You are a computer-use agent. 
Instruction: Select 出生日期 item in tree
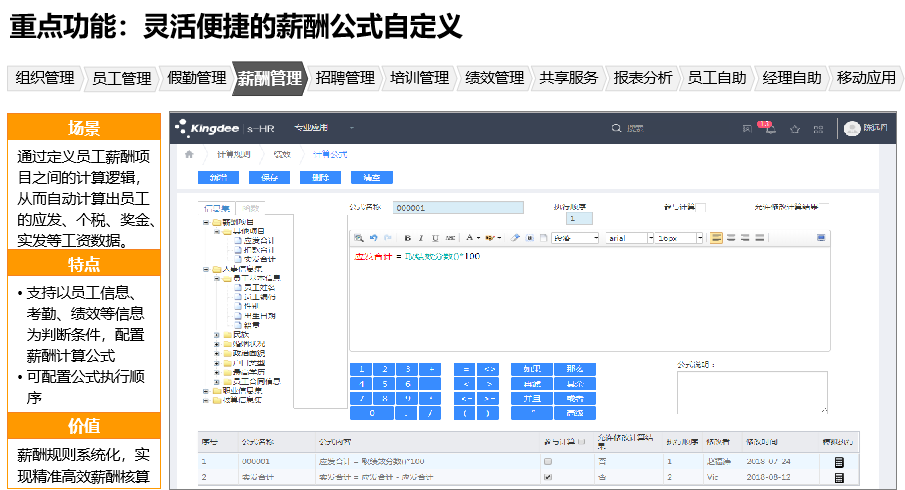point(259,316)
